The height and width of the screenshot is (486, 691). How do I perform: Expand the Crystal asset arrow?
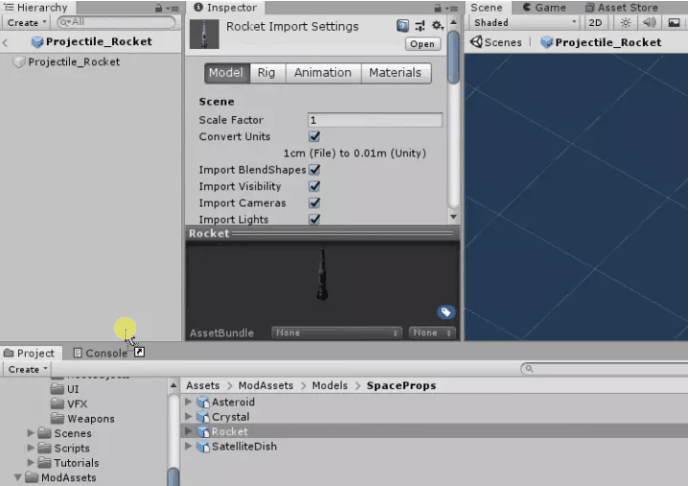pos(188,417)
